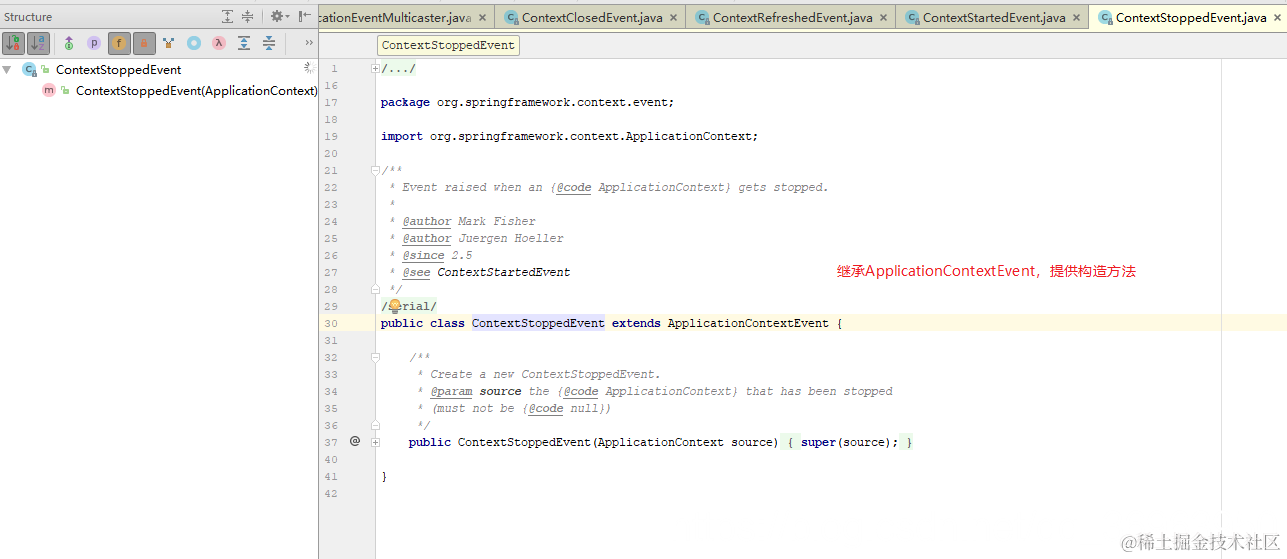Toggle Show non-public members lock icon
This screenshot has height=559, width=1287.
click(144, 43)
